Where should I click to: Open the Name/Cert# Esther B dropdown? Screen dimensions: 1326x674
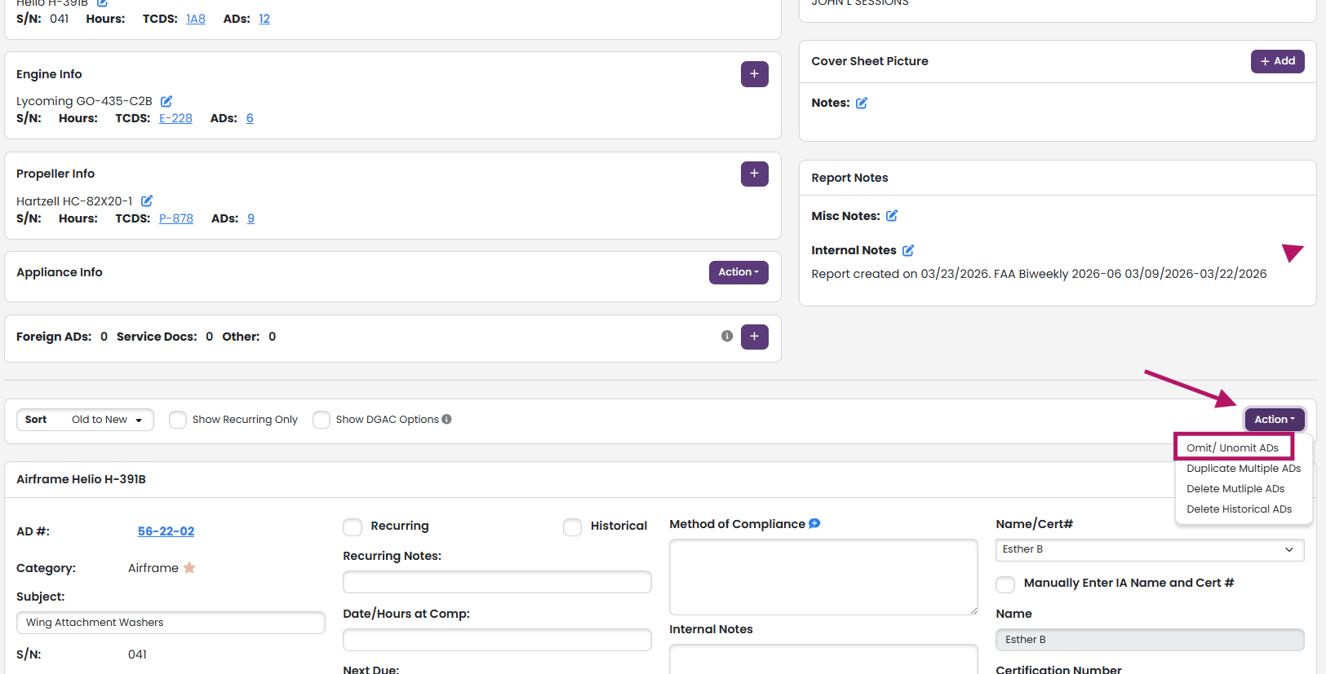1149,549
